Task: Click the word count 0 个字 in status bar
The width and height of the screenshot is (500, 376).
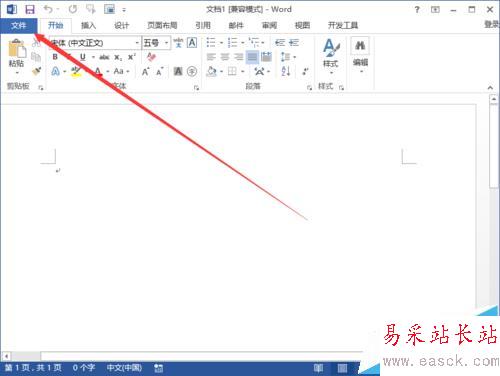Action: tap(84, 368)
